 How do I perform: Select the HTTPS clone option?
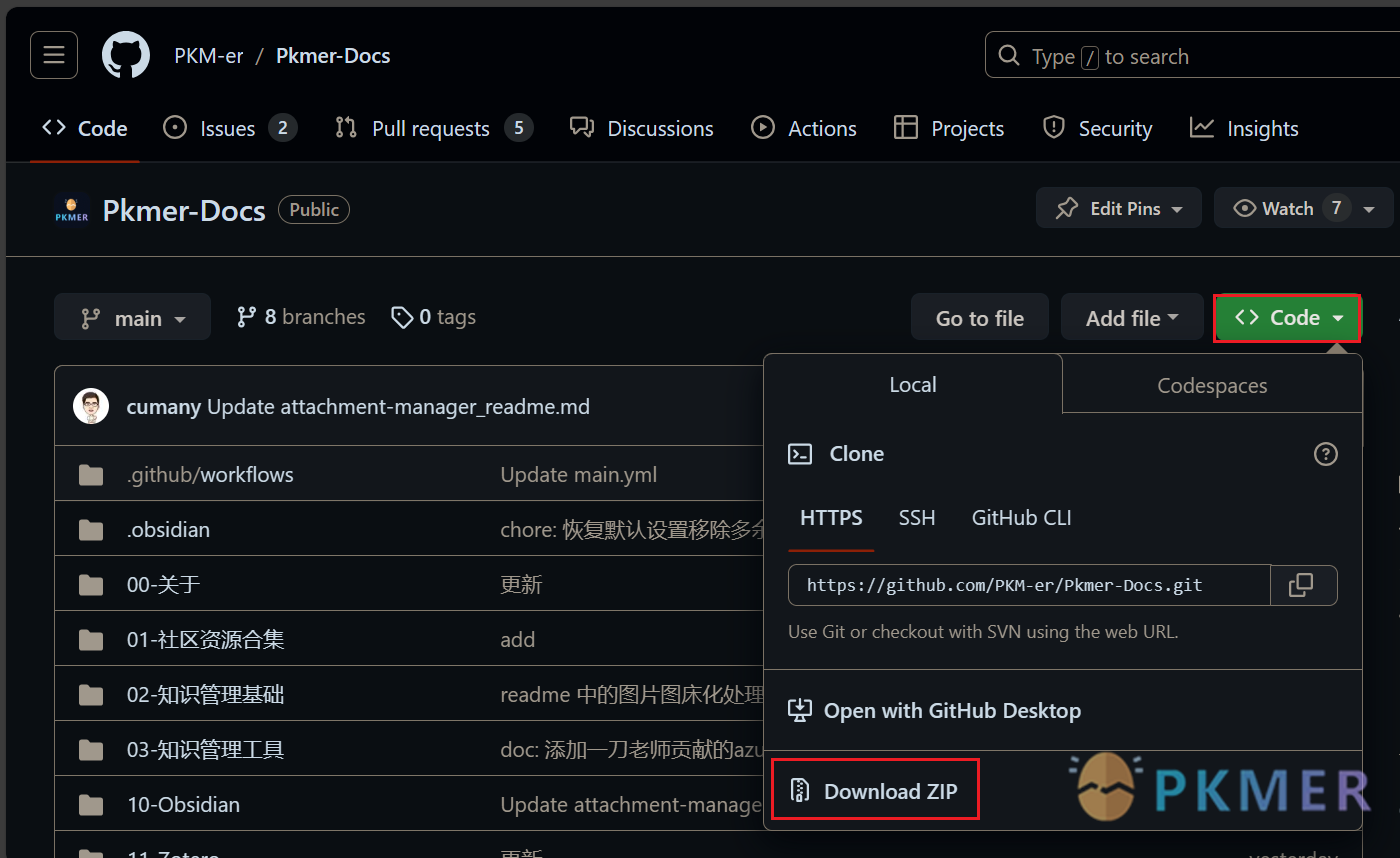(831, 518)
